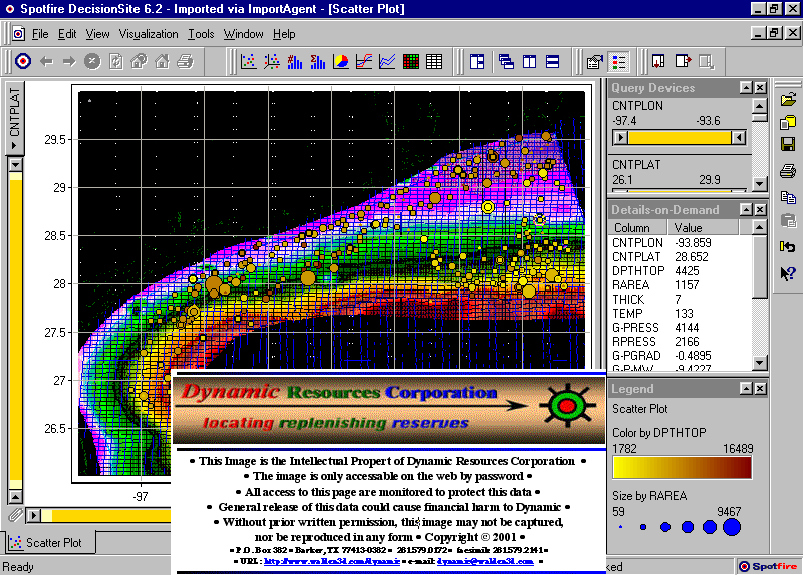Click the table visualization icon

[434, 61]
